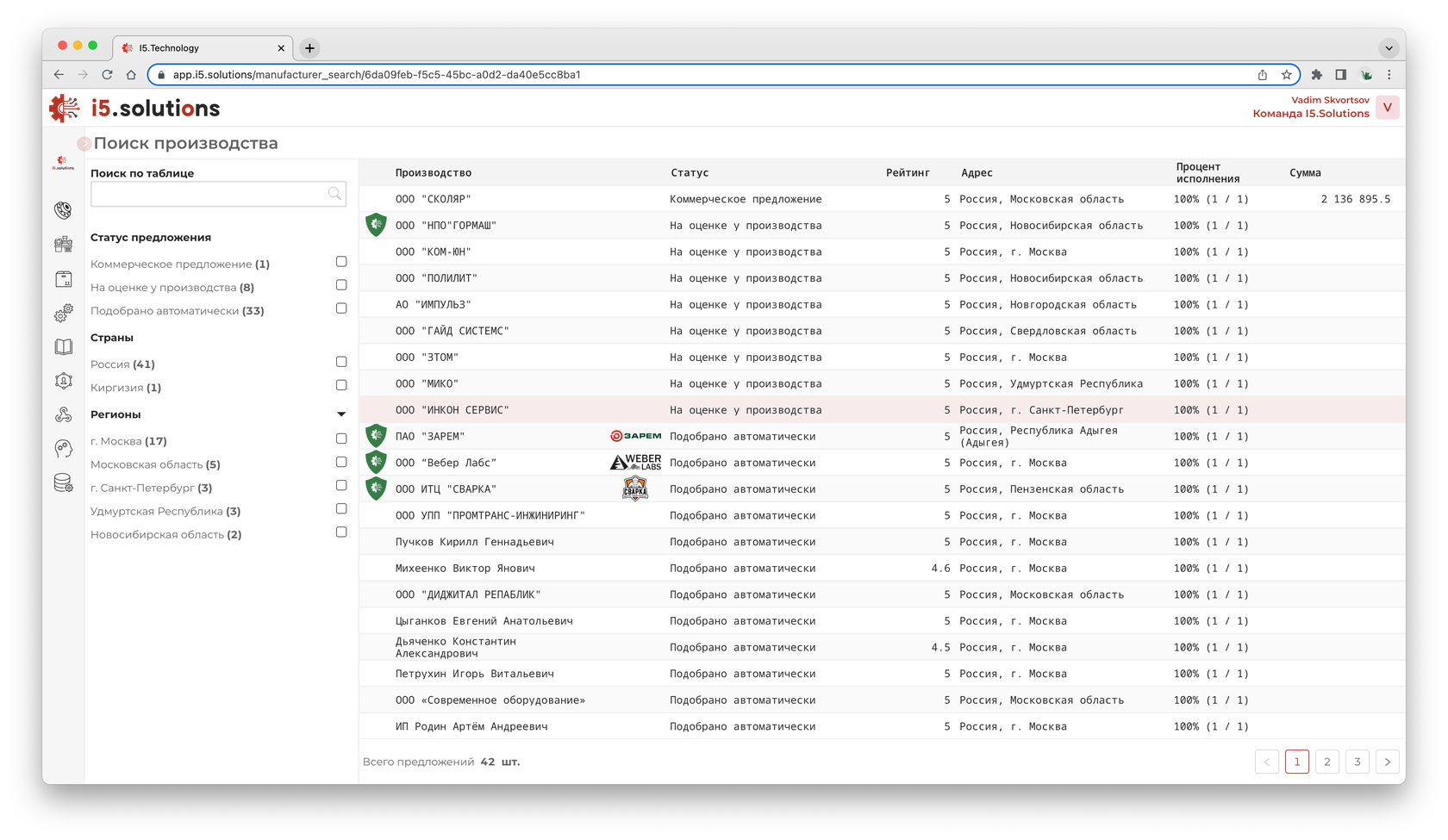Screen dimensions: 1448x840
Task: Open the browser tab list dropdown
Action: click(1389, 48)
